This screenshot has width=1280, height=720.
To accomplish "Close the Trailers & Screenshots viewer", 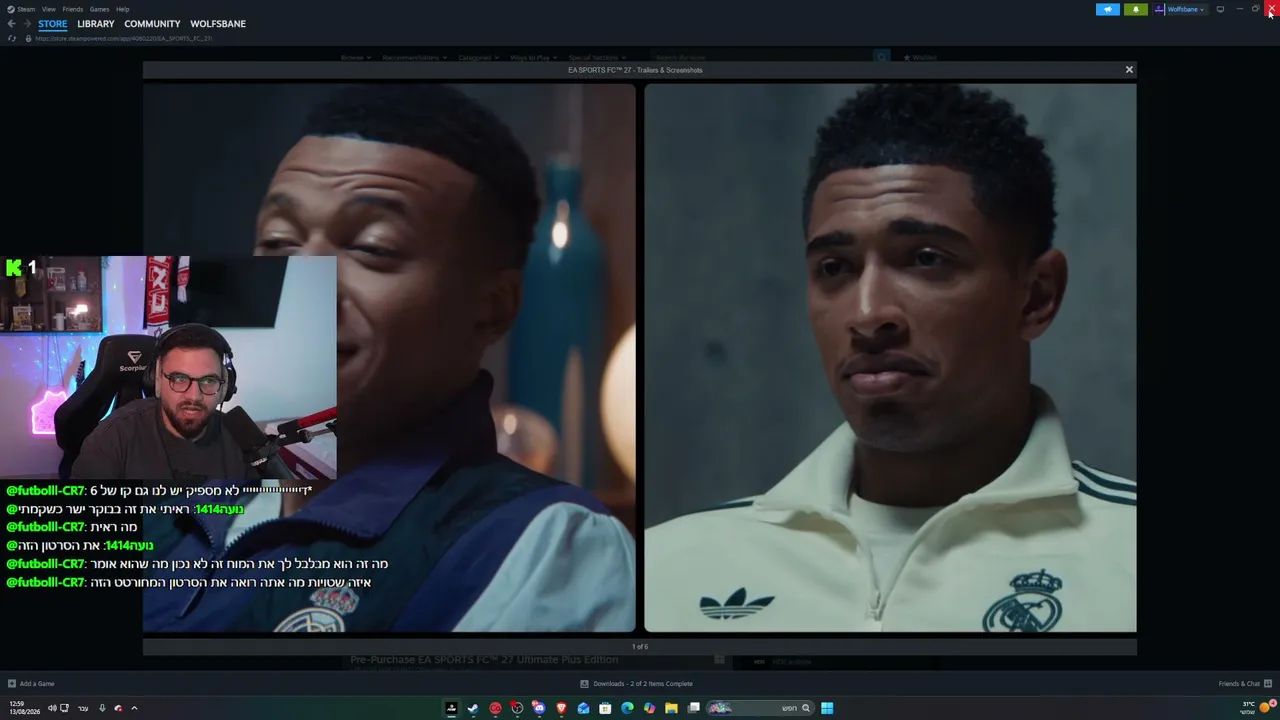I will (x=1129, y=70).
